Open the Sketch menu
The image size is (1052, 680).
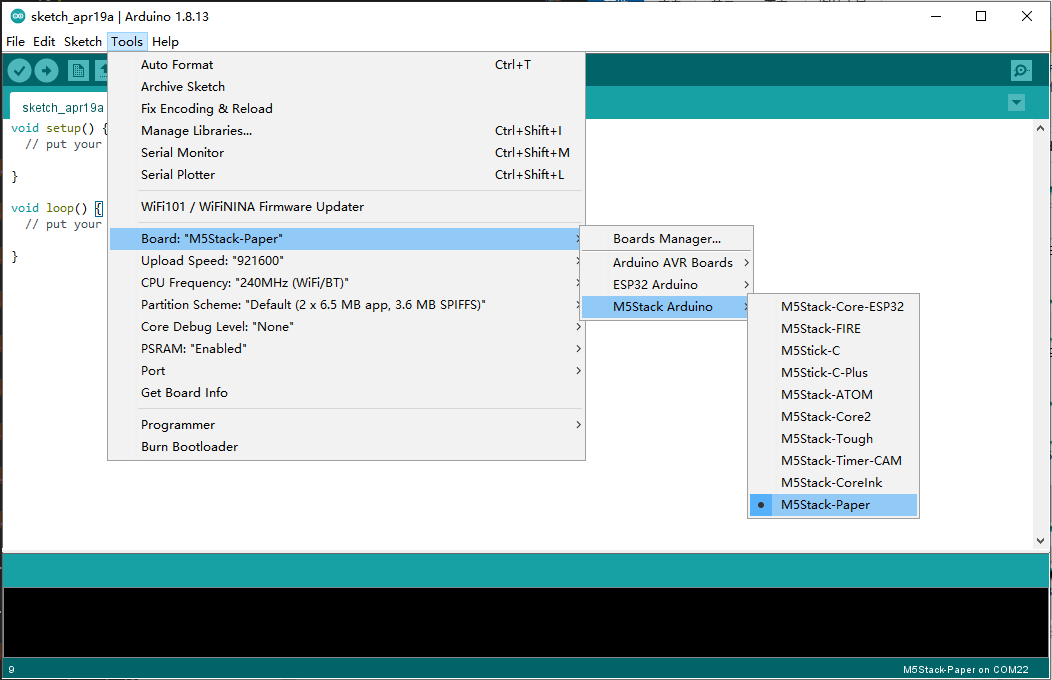tap(83, 42)
